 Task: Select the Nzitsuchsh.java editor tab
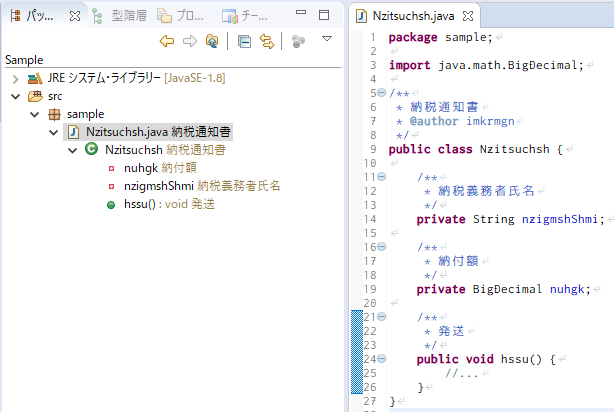[414, 16]
